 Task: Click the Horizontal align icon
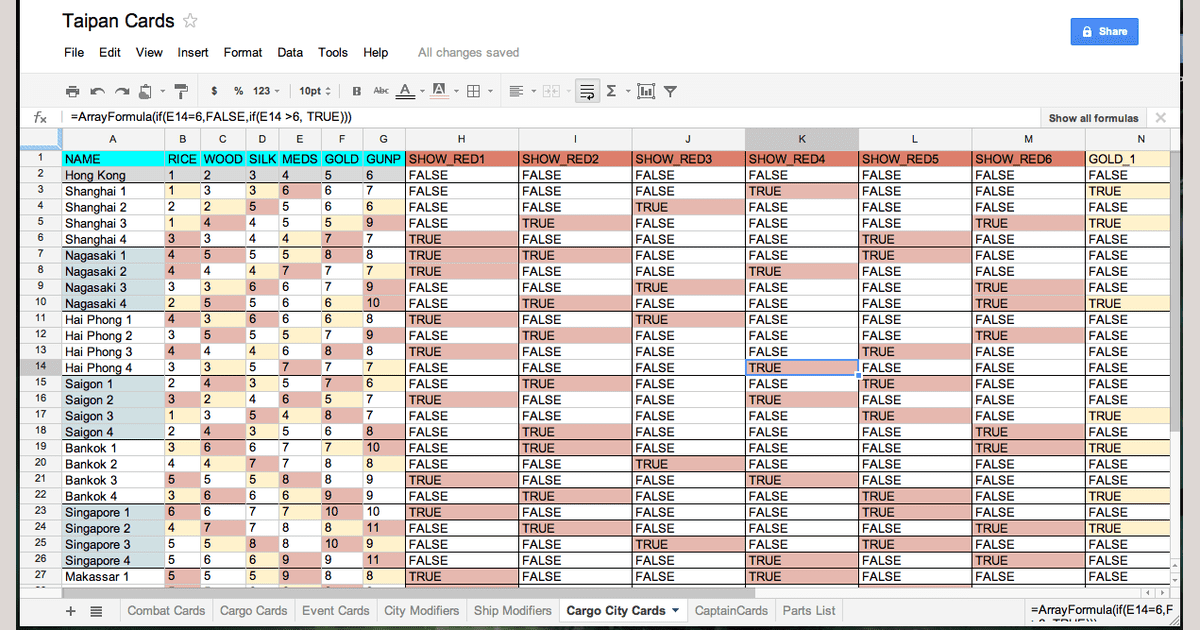point(516,91)
